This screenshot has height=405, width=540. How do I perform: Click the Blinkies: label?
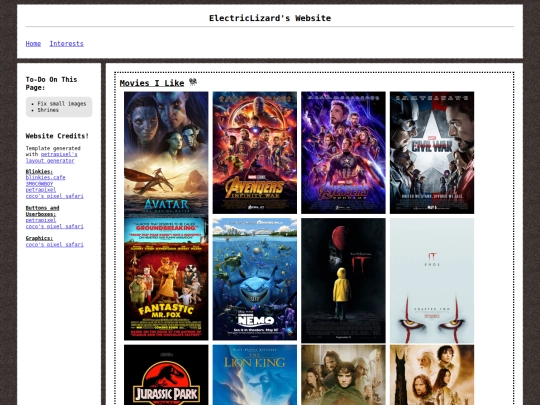39,171
